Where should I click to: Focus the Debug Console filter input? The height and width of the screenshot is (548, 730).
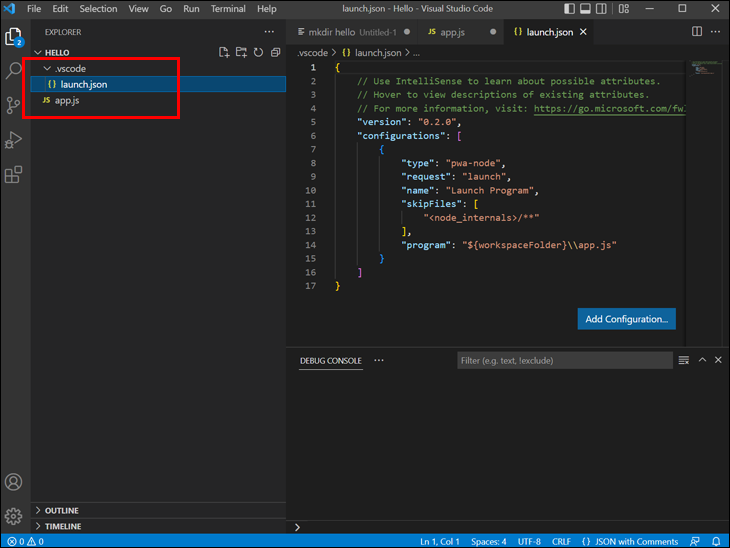click(563, 360)
